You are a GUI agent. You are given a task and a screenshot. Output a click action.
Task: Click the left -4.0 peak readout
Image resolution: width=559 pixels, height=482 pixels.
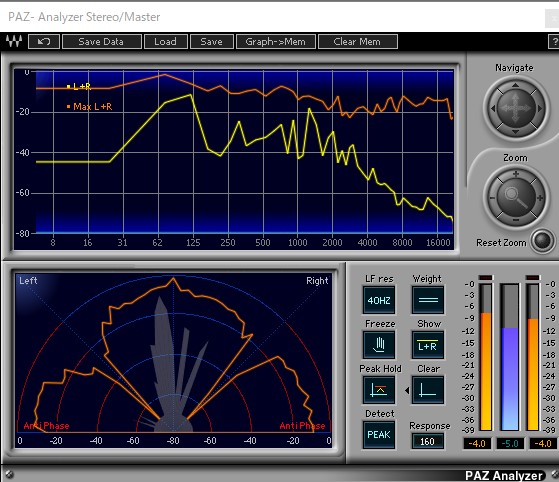click(477, 443)
